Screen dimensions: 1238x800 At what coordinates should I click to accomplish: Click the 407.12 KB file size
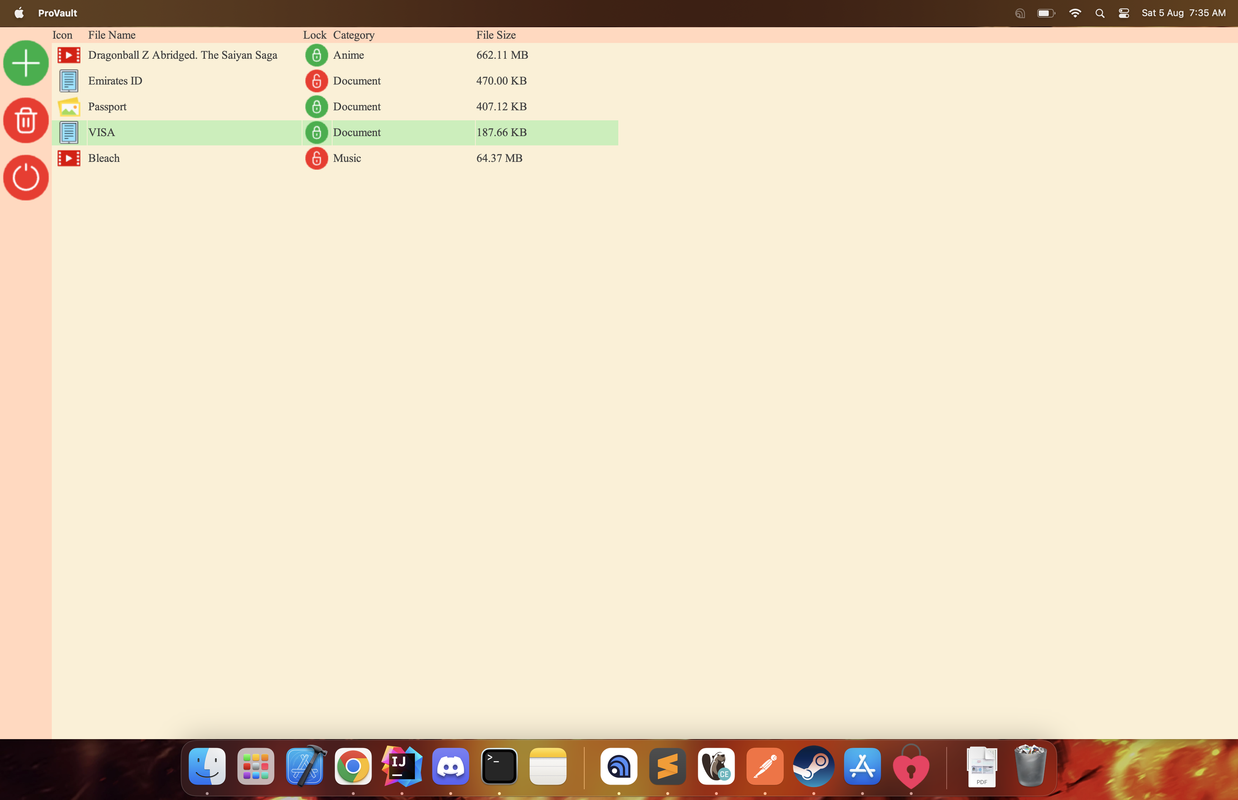pyautogui.click(x=501, y=106)
